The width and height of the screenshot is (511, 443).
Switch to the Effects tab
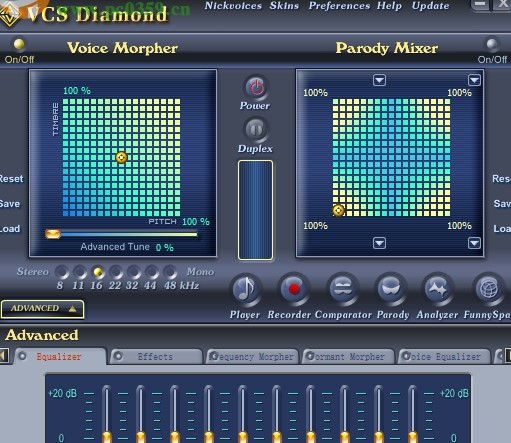156,357
